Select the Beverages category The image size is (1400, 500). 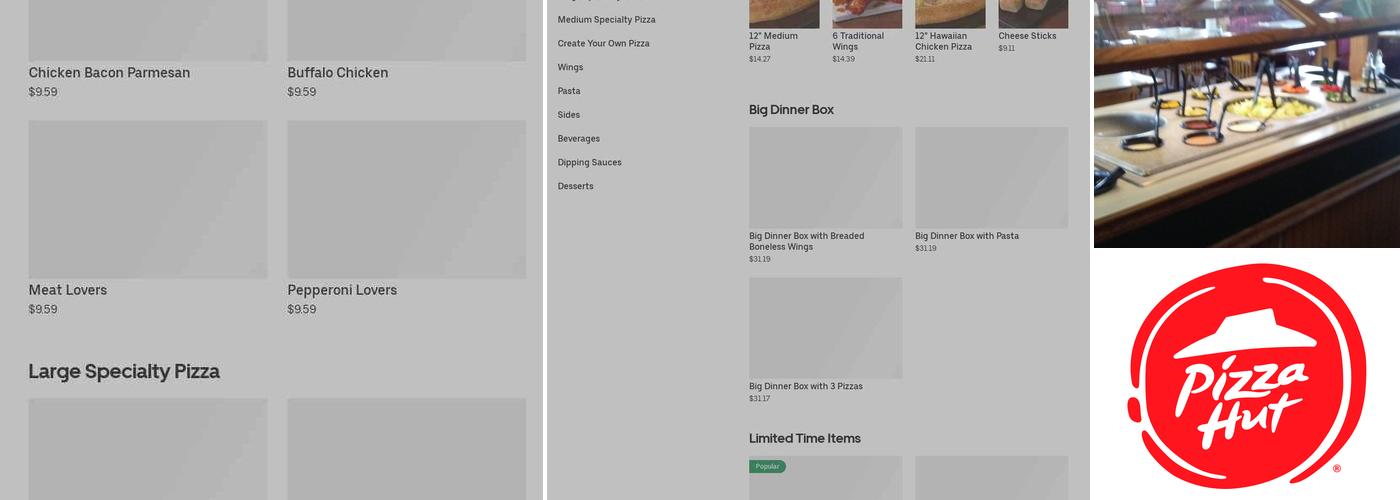(x=579, y=139)
